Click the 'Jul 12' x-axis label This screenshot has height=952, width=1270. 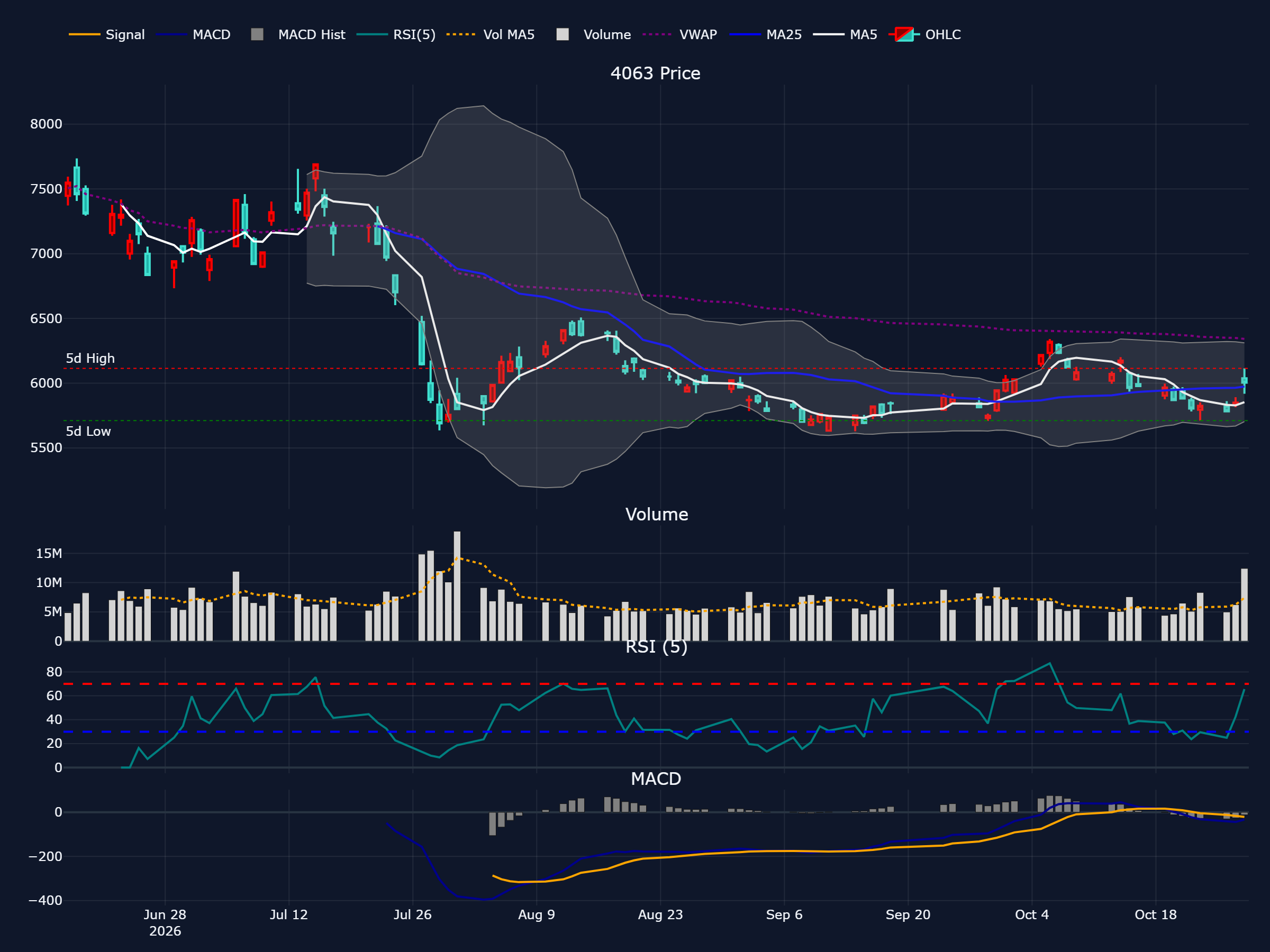289,914
